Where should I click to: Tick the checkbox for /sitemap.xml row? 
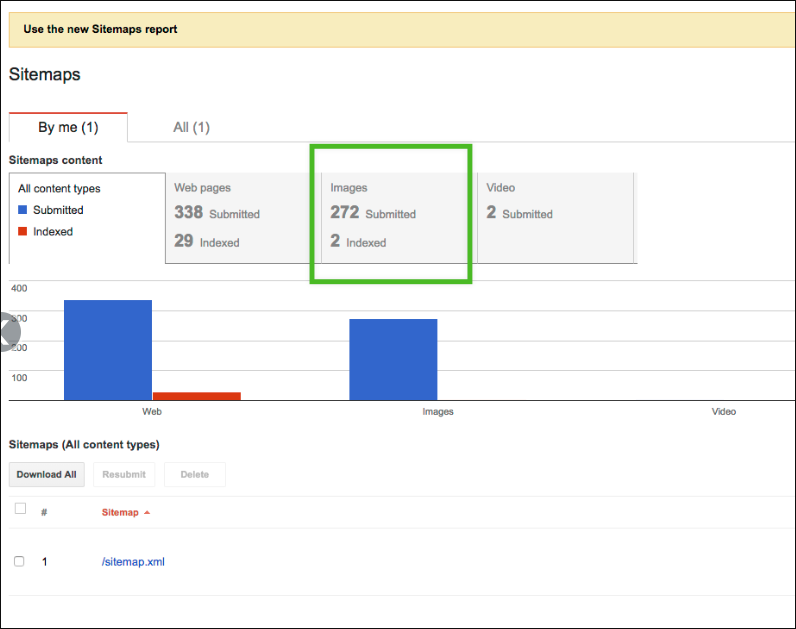coord(19,562)
